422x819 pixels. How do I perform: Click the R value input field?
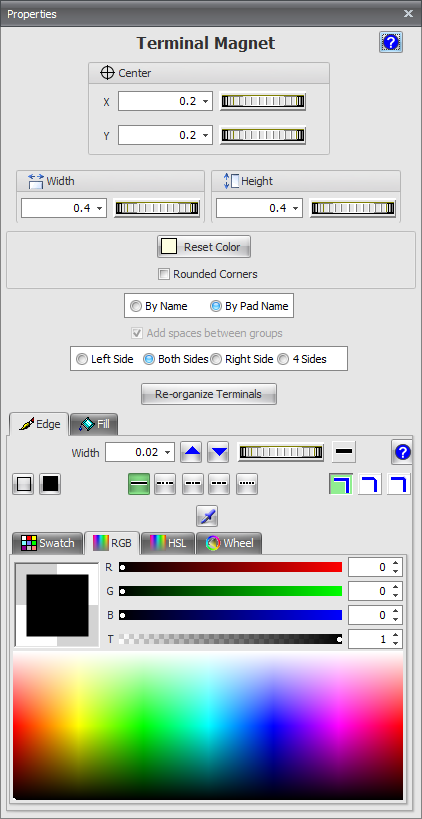pyautogui.click(x=375, y=567)
